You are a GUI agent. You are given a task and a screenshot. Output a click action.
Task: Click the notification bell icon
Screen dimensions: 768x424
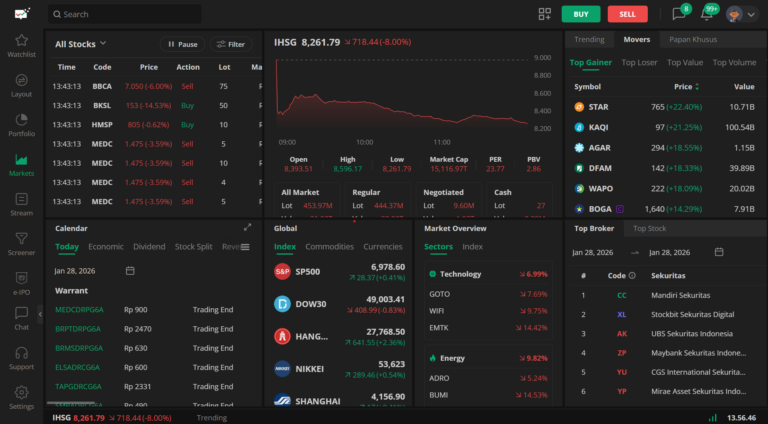pyautogui.click(x=708, y=14)
